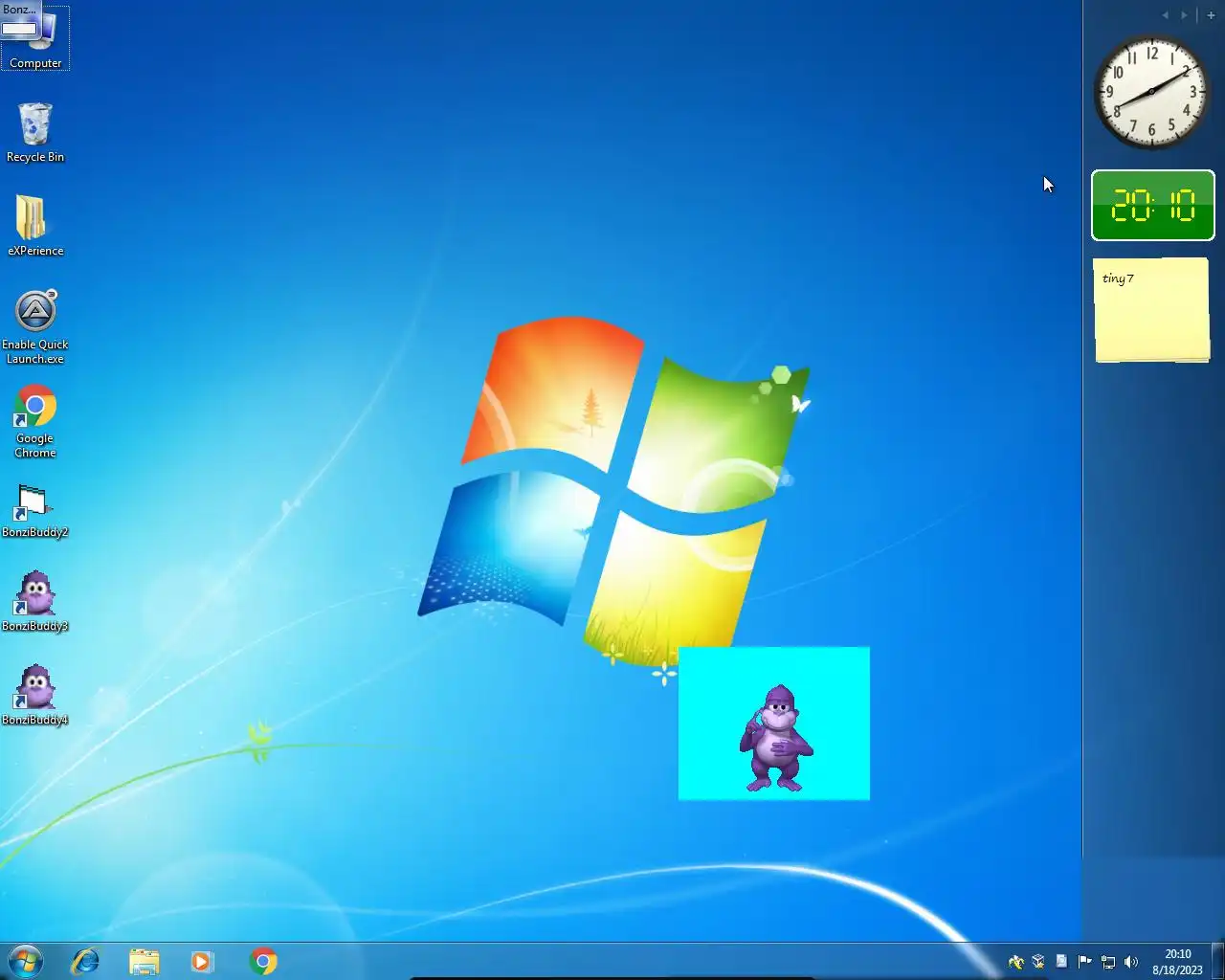
Task: Select the BonziBuddy2 shortcut
Action: [x=35, y=511]
